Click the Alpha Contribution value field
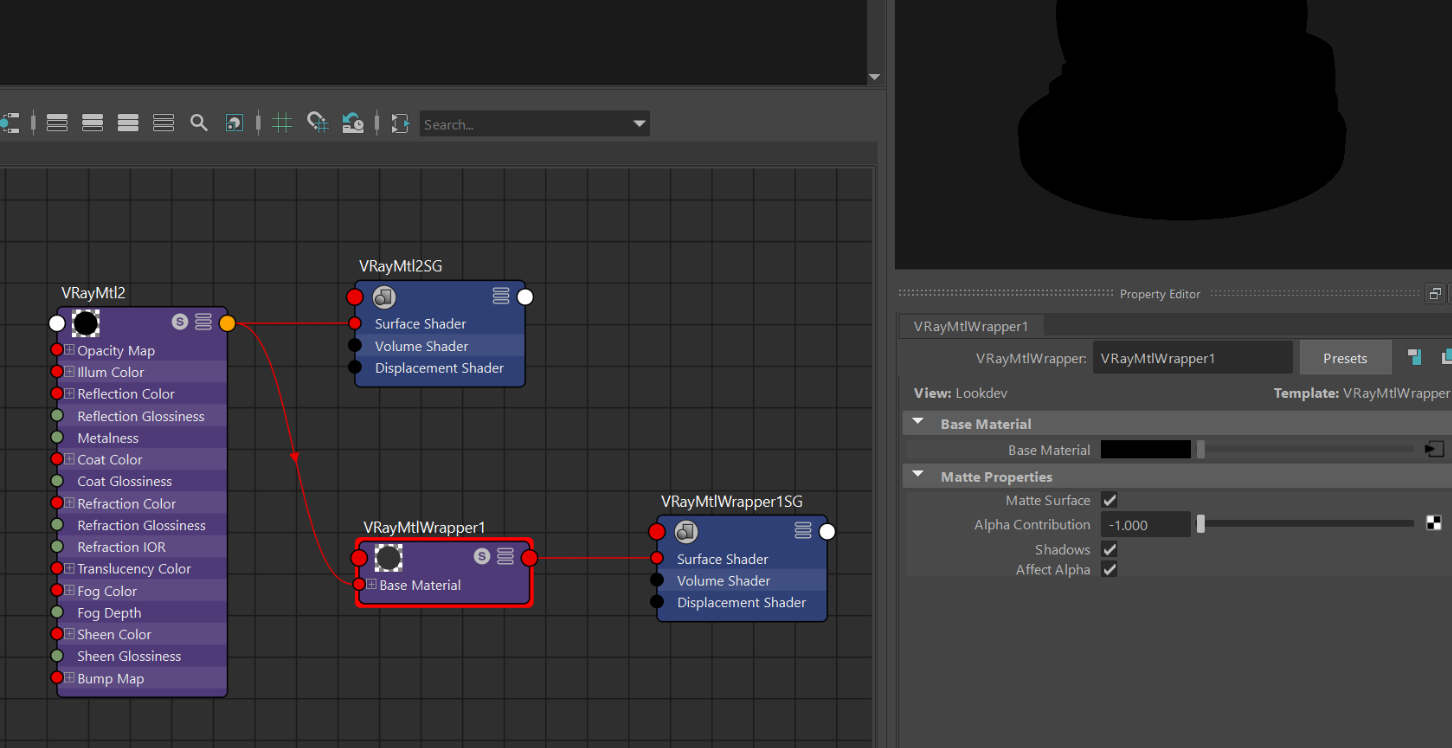This screenshot has height=748, width=1452. coord(1146,524)
